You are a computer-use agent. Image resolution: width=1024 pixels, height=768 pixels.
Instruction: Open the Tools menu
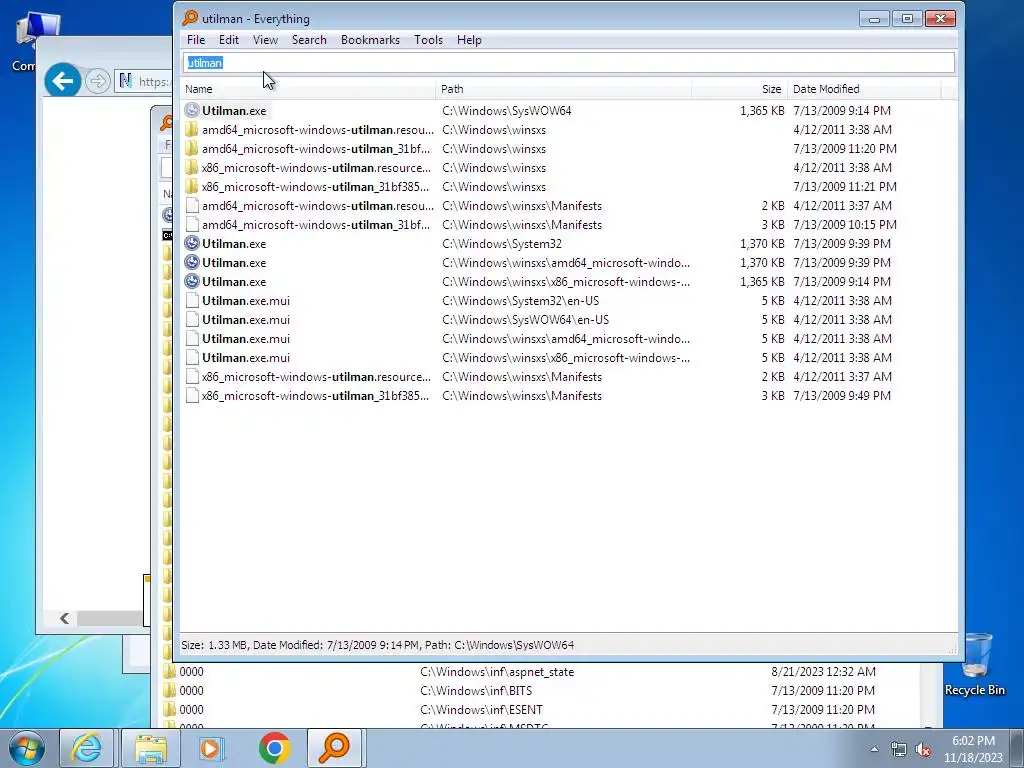coord(428,40)
